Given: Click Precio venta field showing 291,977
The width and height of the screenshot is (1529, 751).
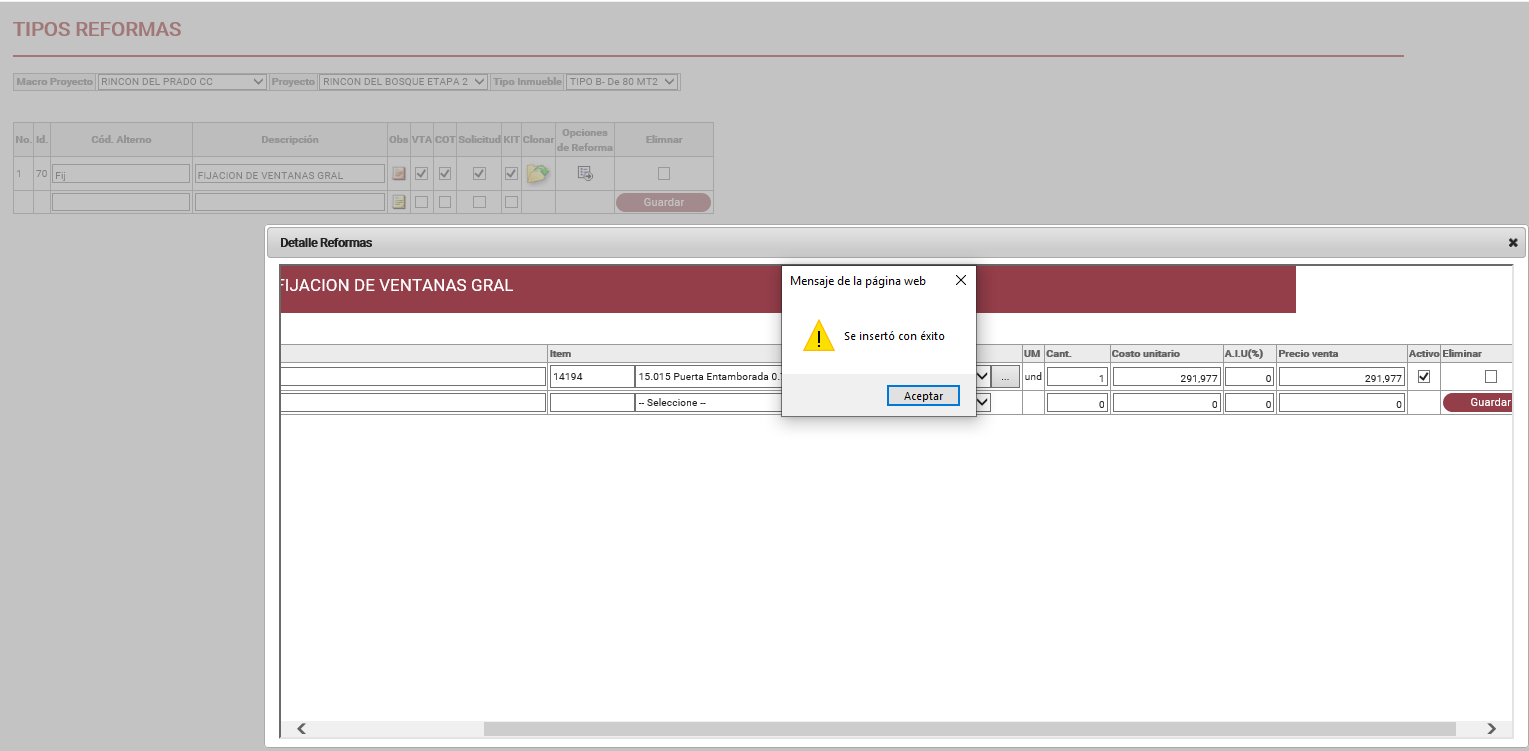Looking at the screenshot, I should click(x=1341, y=377).
